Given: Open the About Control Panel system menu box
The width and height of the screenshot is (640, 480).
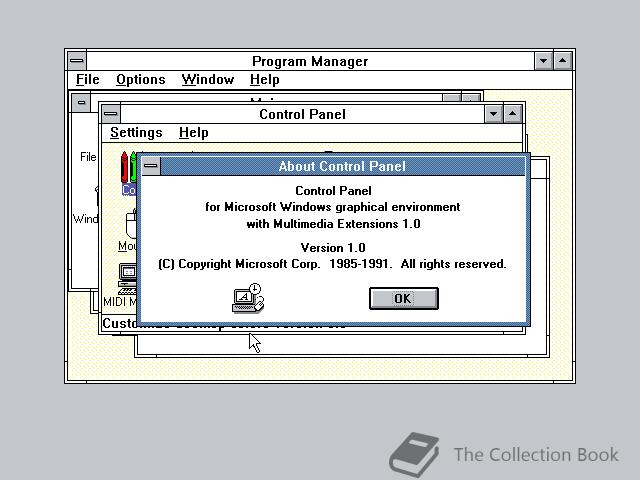Looking at the screenshot, I should (x=151, y=166).
